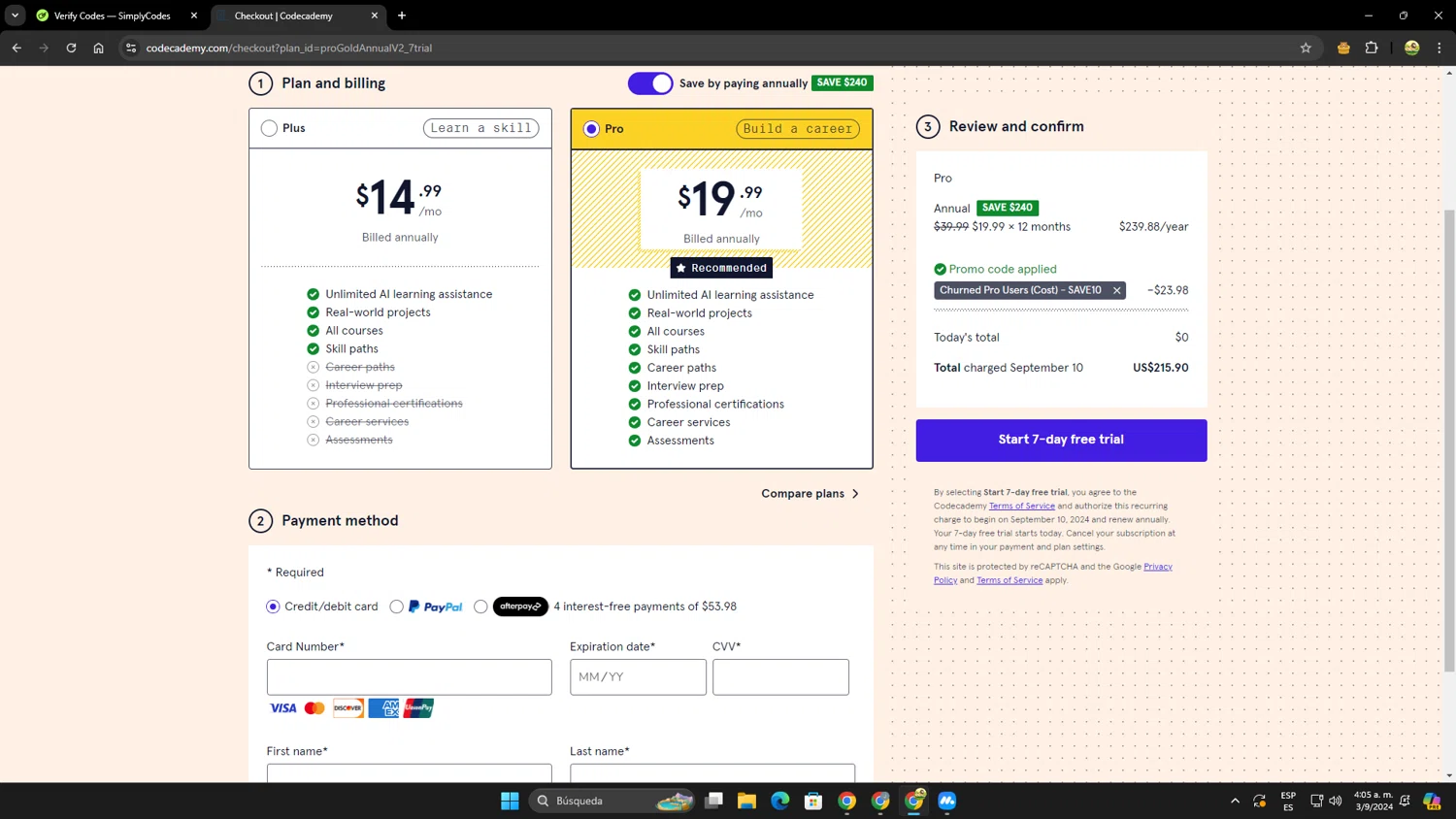The height and width of the screenshot is (819, 1456).
Task: Click the ESP language indicator
Action: [x=1288, y=801]
